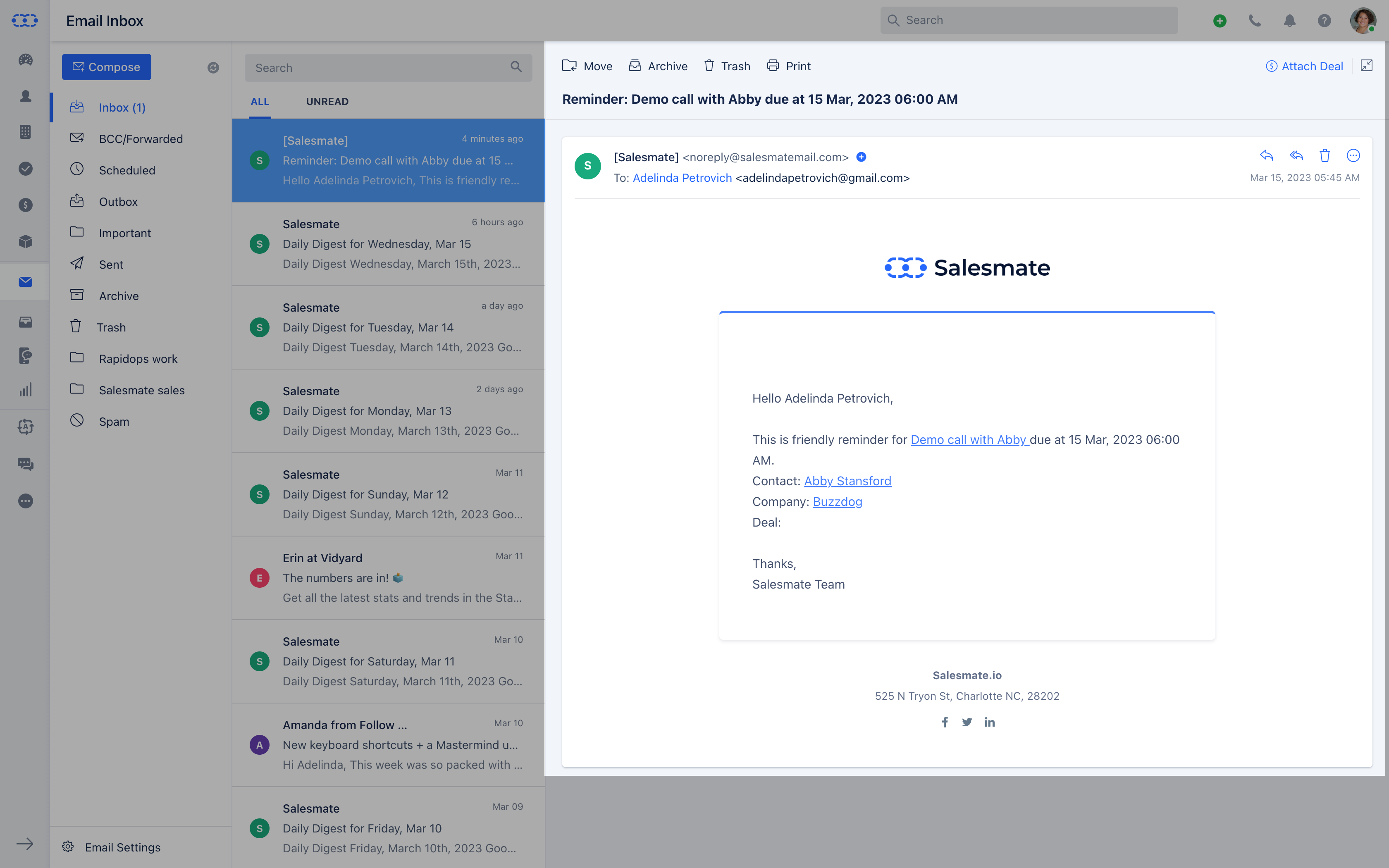Screen dimensions: 1389x868
Task: Open Companies building icon in sidebar
Action: [x=25, y=132]
